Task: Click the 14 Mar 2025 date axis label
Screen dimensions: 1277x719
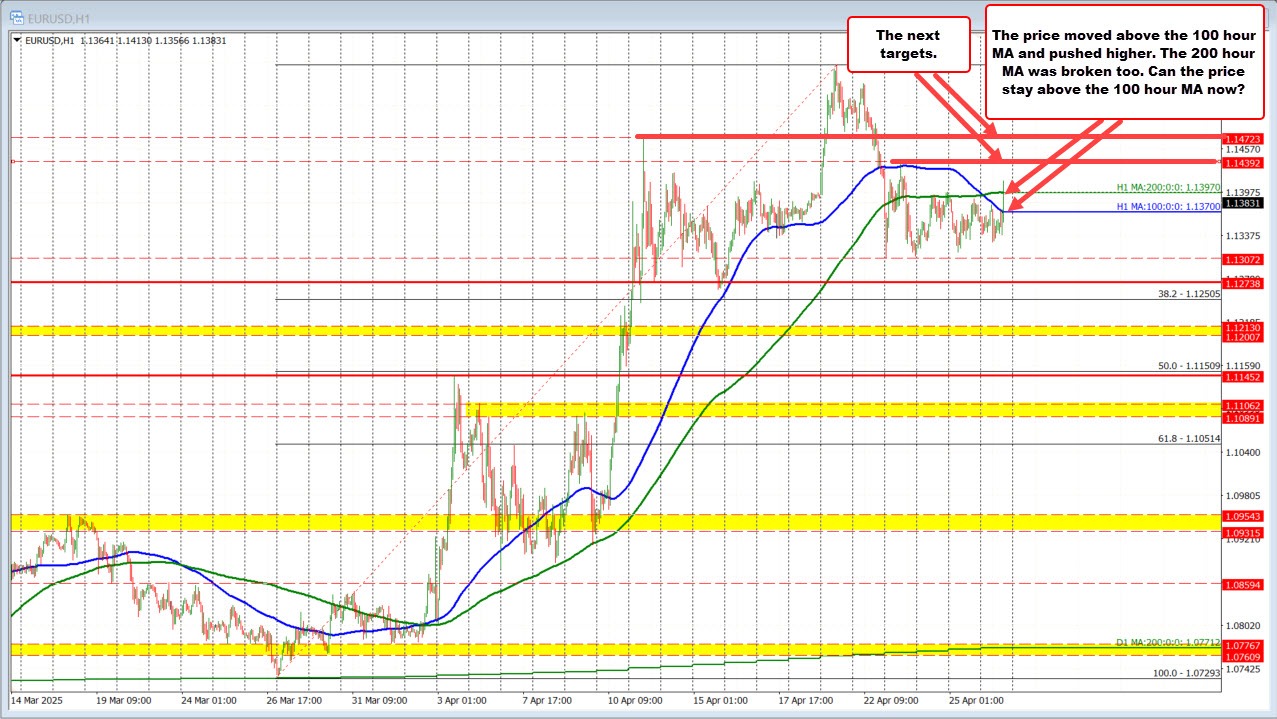Action: [x=38, y=702]
